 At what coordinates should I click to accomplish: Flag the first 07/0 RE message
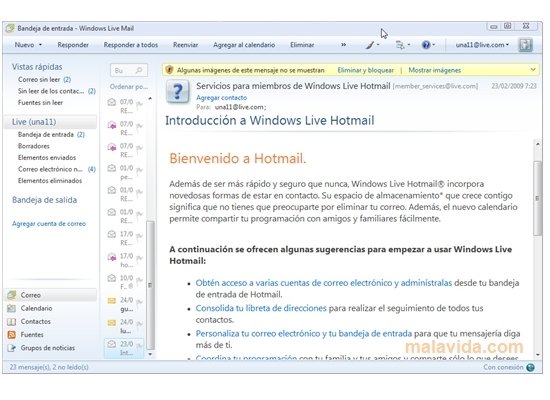(139, 105)
